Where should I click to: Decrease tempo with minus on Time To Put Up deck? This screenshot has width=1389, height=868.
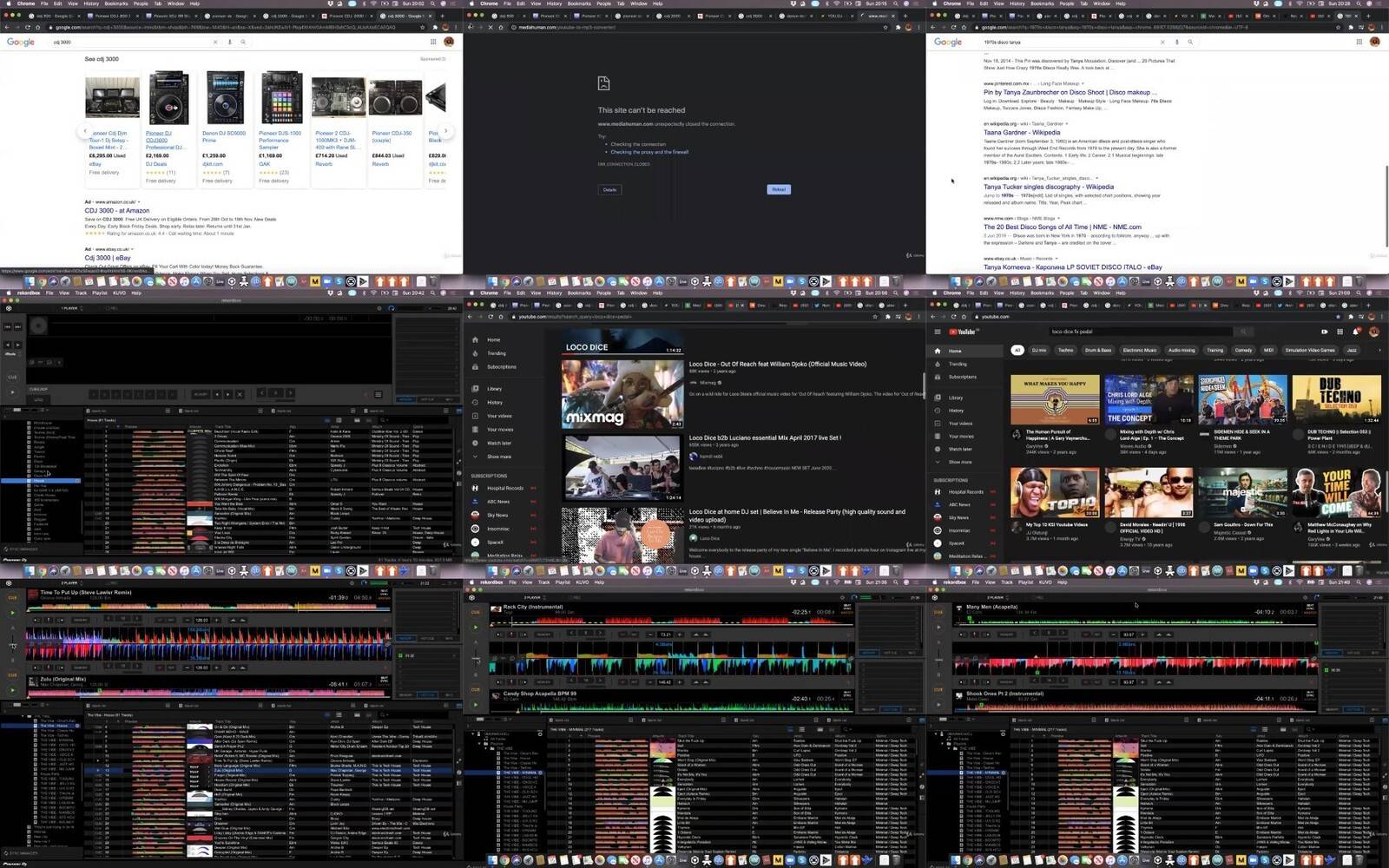(x=189, y=620)
